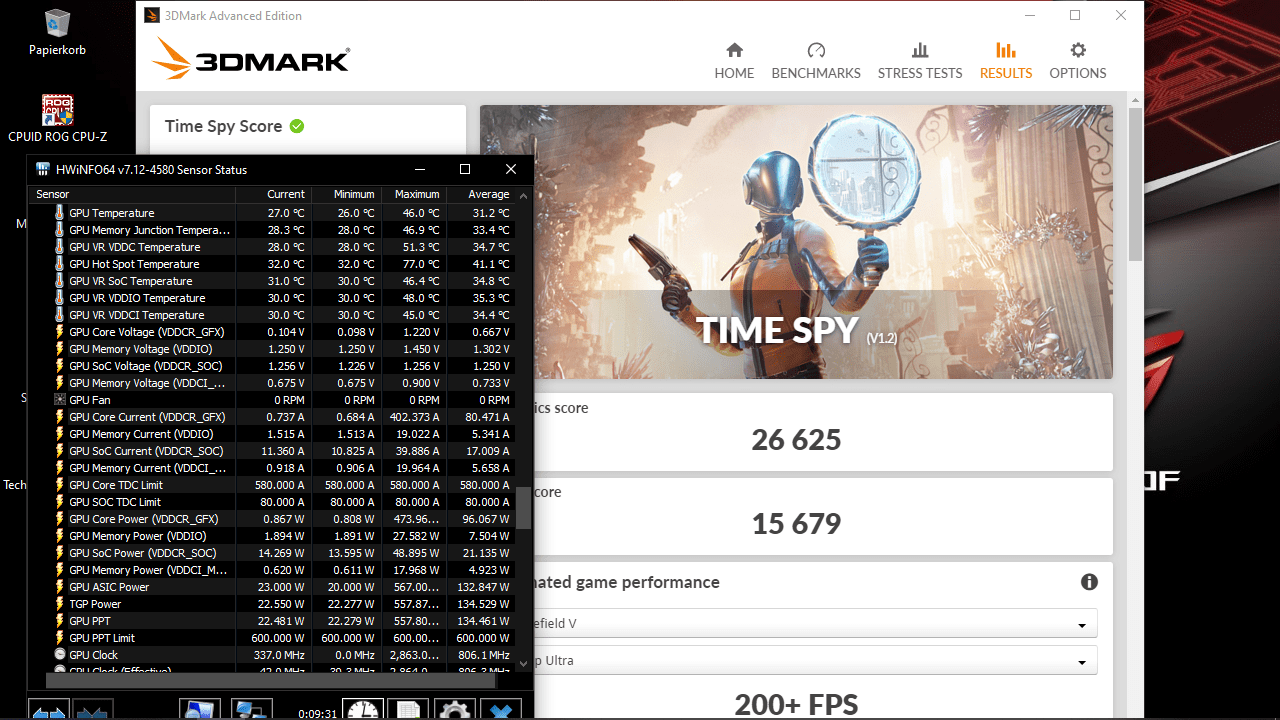Select the GPU Memory Voltage (VDDIO) row
This screenshot has width=1280, height=720.
(x=272, y=349)
